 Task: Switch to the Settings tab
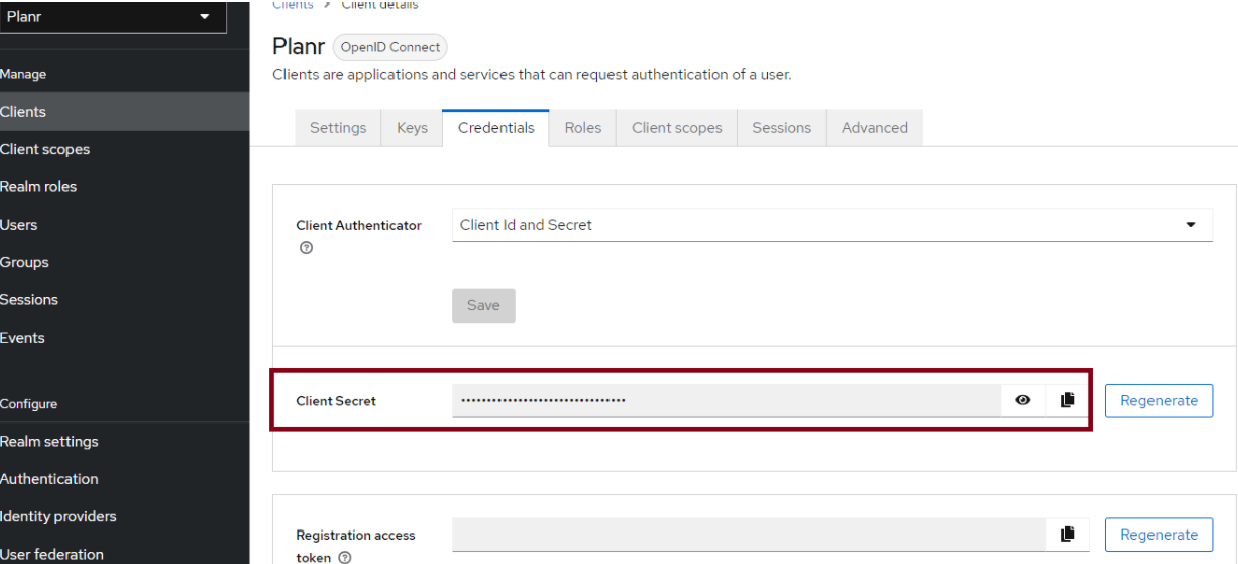tap(338, 128)
